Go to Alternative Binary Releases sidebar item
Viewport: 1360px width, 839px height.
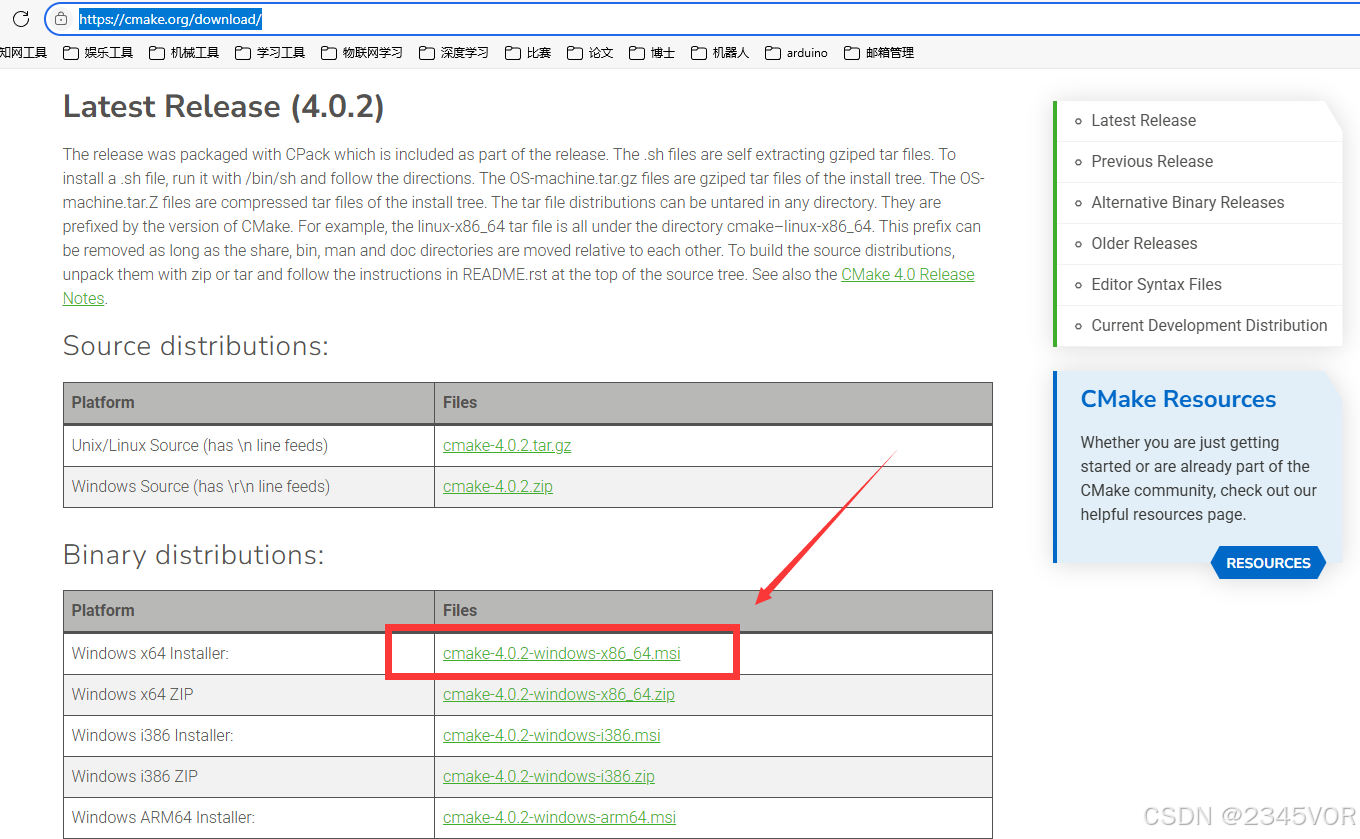(1188, 202)
